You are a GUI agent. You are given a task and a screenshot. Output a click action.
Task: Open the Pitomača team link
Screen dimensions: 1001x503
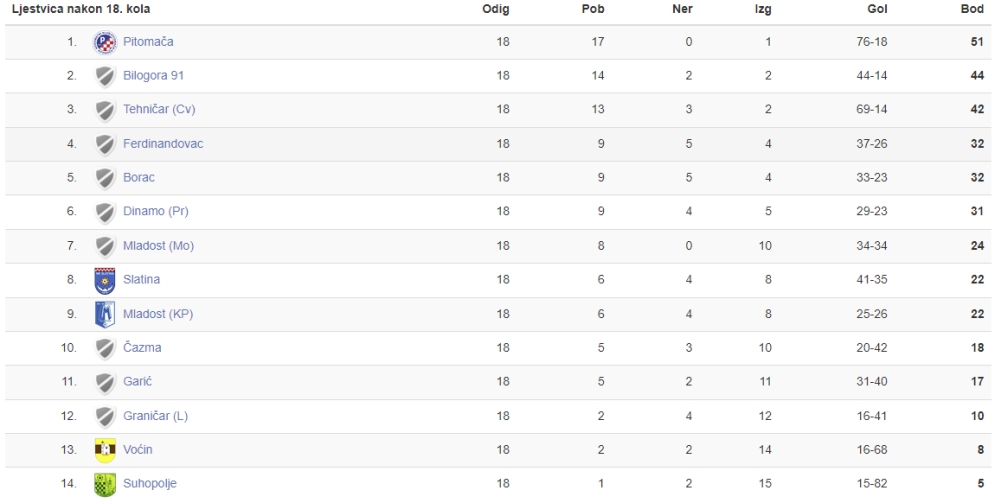[148, 41]
